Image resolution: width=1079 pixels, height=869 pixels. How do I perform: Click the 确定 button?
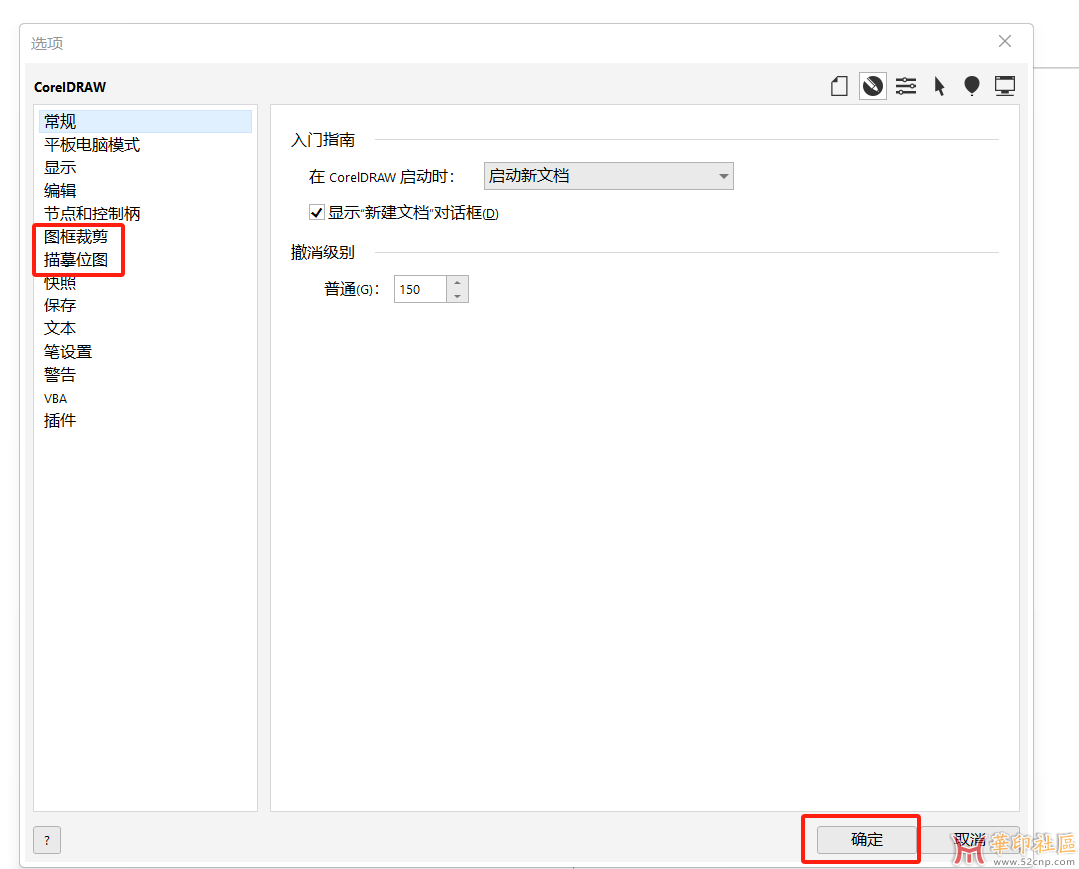coord(866,839)
